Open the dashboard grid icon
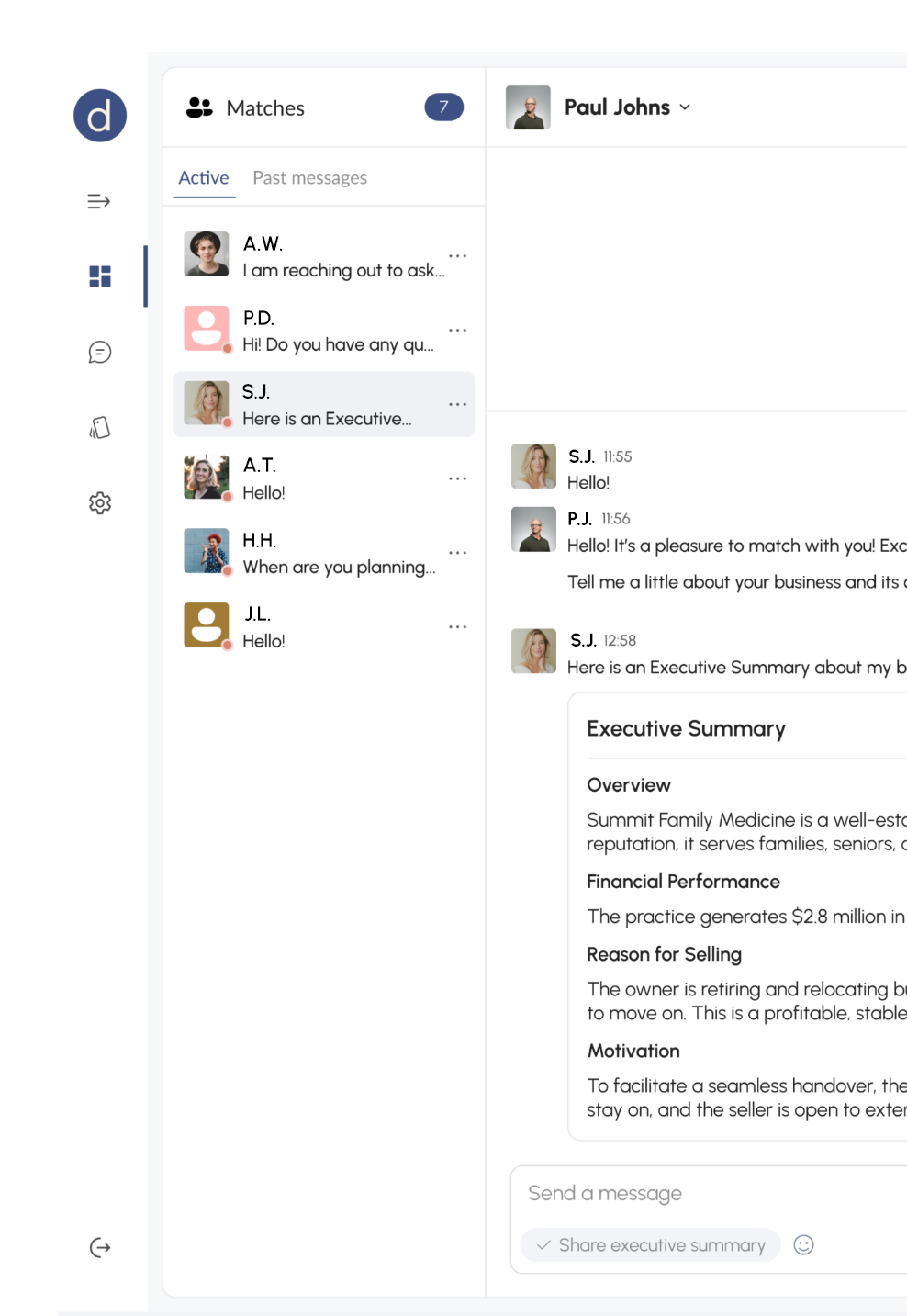Viewport: 907px width, 1316px height. 99,276
